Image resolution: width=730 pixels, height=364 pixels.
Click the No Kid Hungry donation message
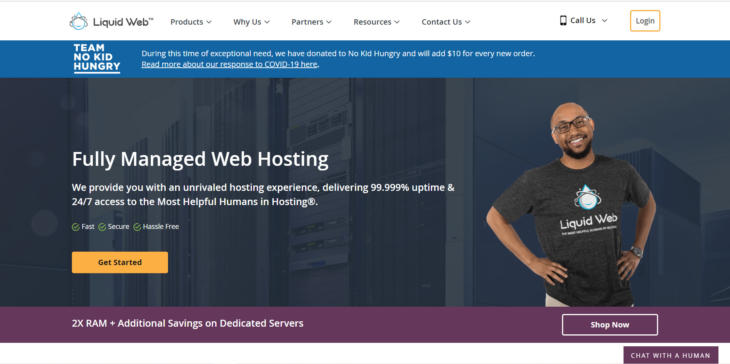pos(338,54)
